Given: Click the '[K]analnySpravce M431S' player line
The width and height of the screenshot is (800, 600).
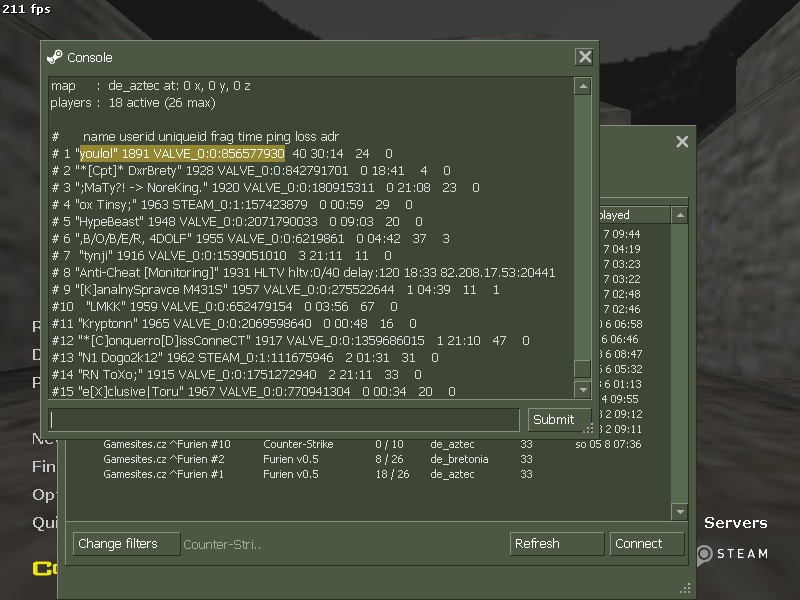Looking at the screenshot, I should 276,290.
